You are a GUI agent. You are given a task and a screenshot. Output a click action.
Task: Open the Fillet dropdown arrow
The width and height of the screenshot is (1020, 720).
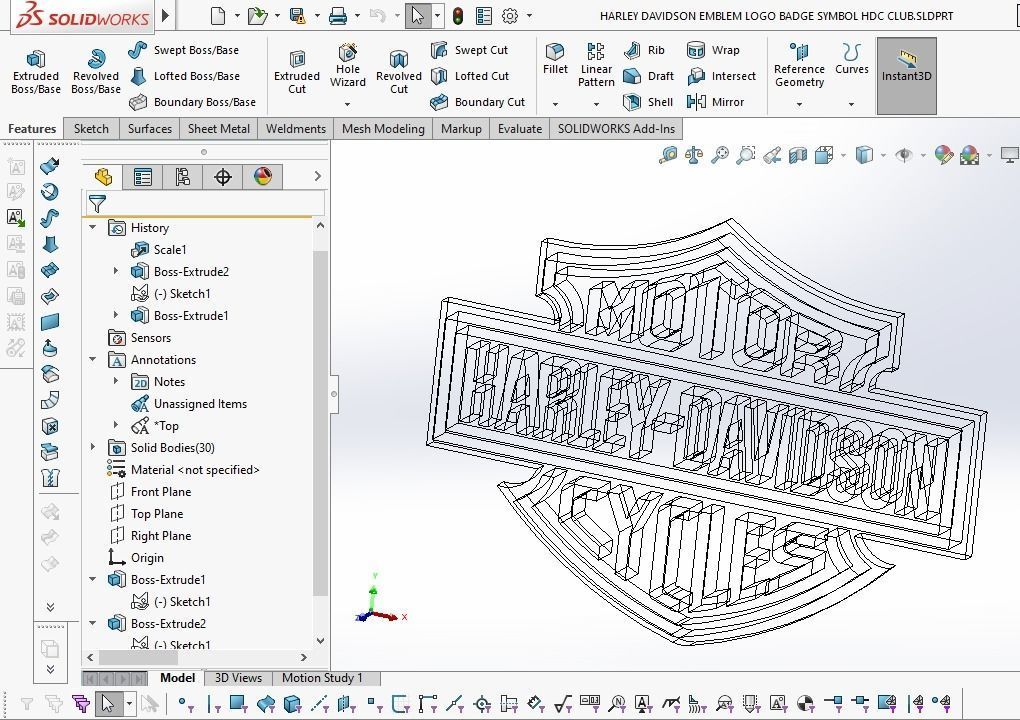[555, 104]
